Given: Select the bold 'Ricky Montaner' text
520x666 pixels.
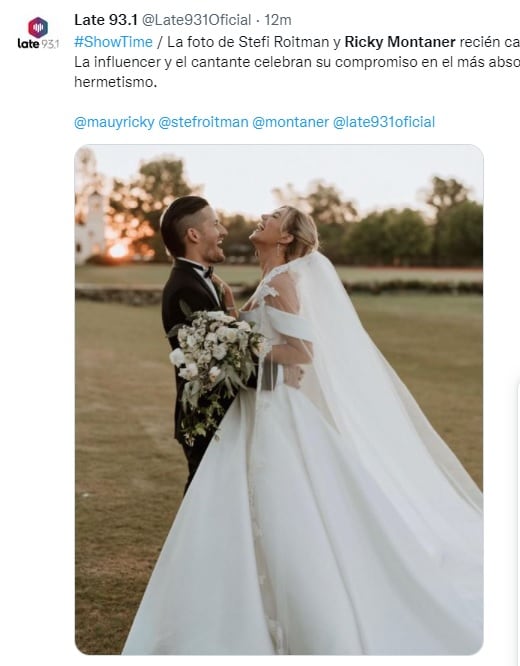Looking at the screenshot, I should 400,42.
